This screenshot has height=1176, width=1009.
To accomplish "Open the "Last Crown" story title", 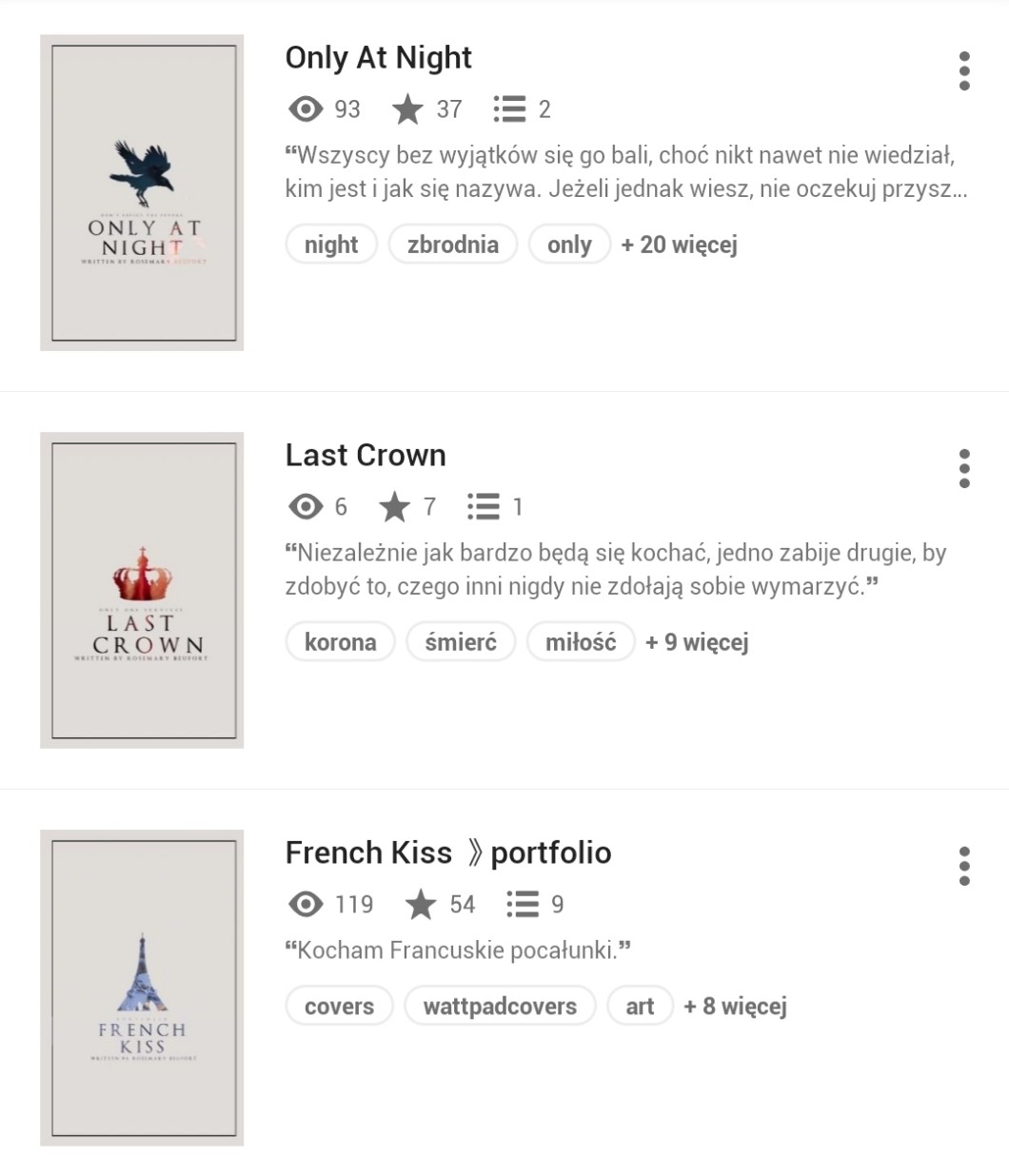I will (x=366, y=455).
